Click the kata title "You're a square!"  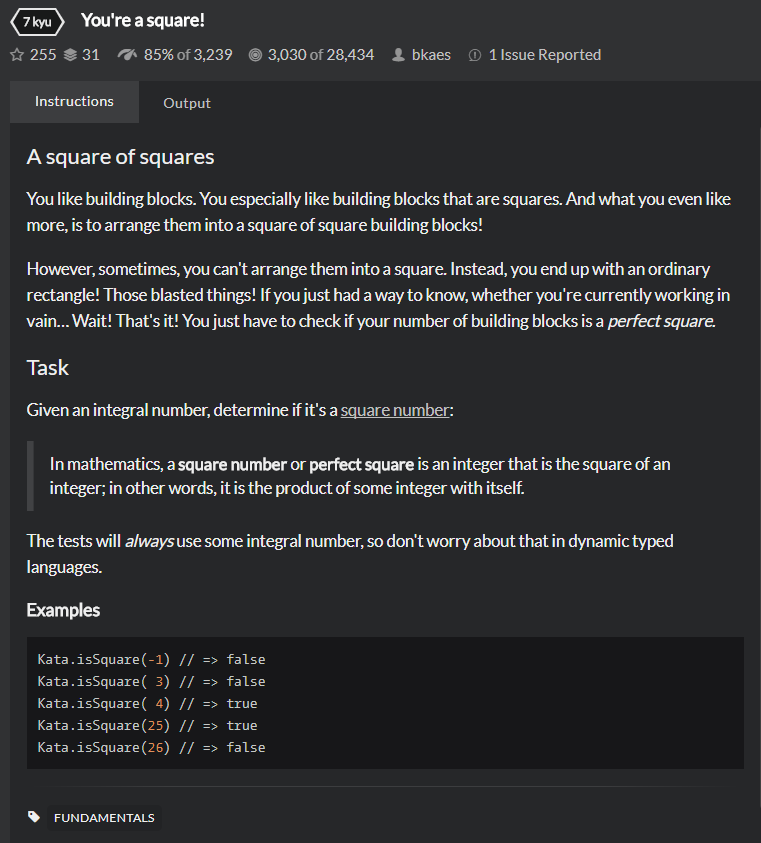pyautogui.click(x=142, y=20)
